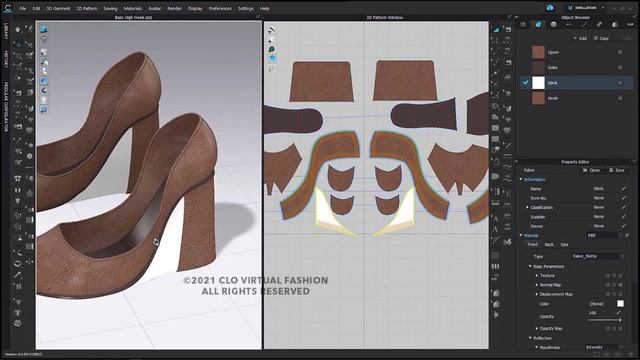Viewport: 640px width, 360px height.
Task: Collapse the Basic Parameters section
Action: tap(530, 267)
